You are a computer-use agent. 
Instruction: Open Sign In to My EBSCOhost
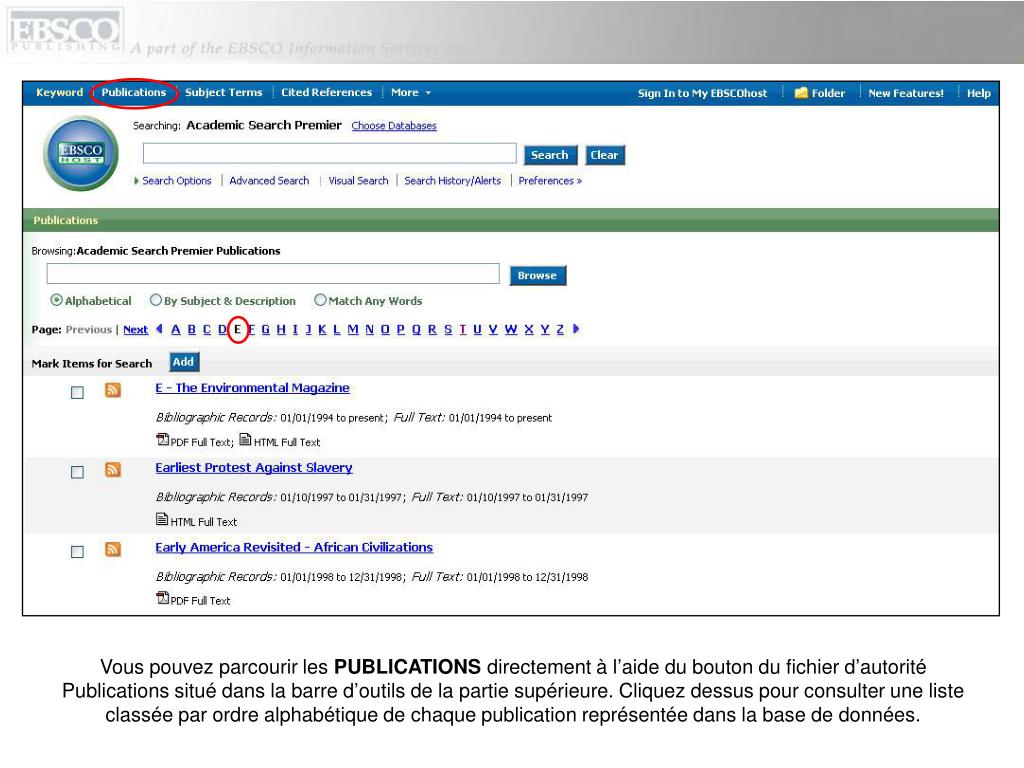[703, 93]
